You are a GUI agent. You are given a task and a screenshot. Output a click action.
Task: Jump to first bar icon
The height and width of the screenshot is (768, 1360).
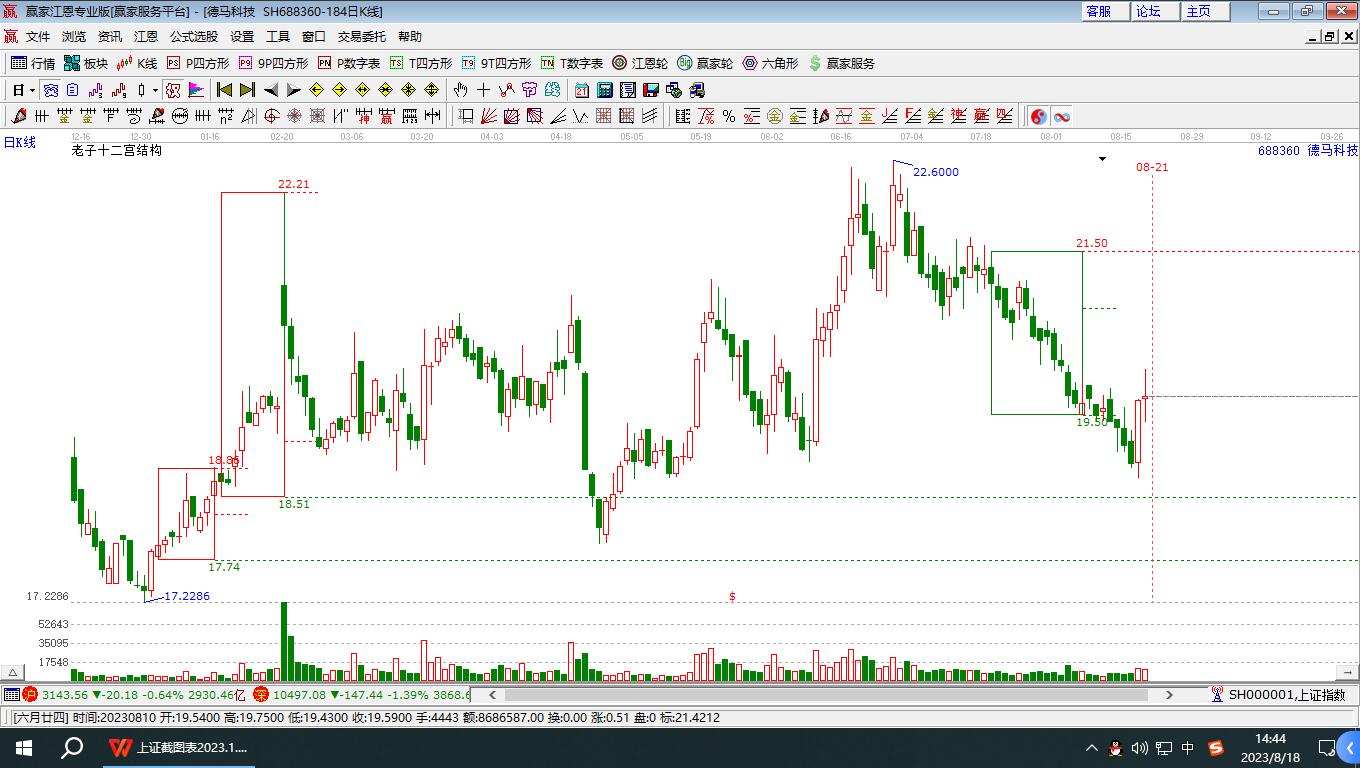(x=224, y=90)
